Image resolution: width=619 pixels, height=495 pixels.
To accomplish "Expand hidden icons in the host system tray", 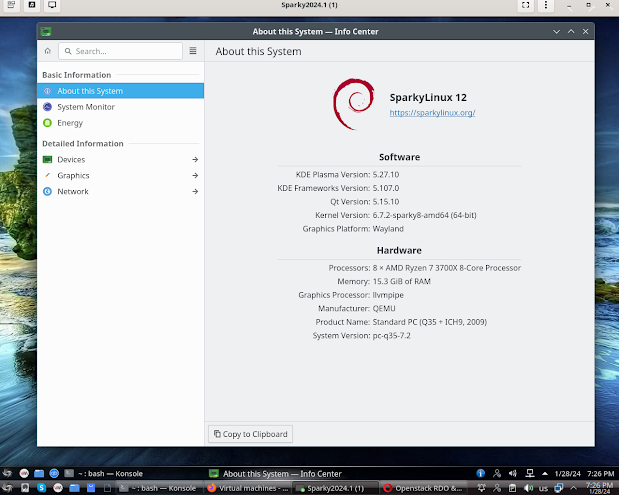I will pos(574,488).
